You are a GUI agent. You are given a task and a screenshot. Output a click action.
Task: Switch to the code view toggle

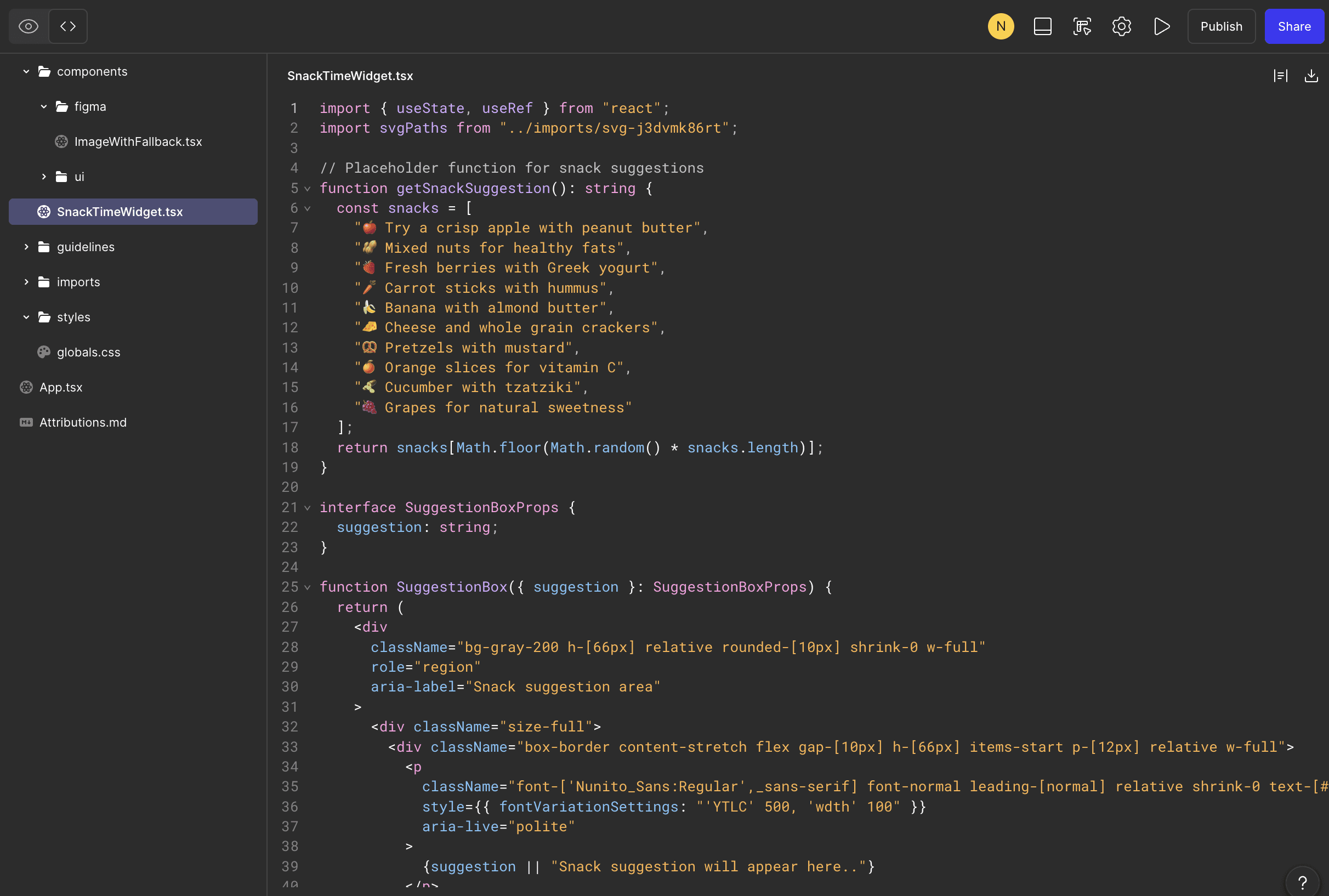[68, 26]
